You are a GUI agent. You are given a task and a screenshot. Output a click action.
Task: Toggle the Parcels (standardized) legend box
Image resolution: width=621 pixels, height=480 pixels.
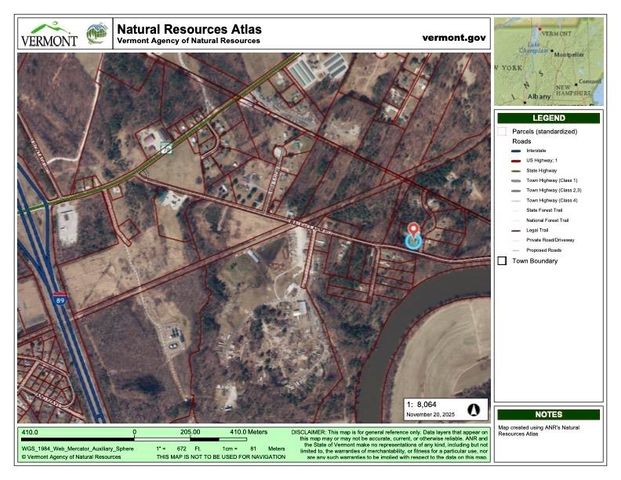point(502,132)
